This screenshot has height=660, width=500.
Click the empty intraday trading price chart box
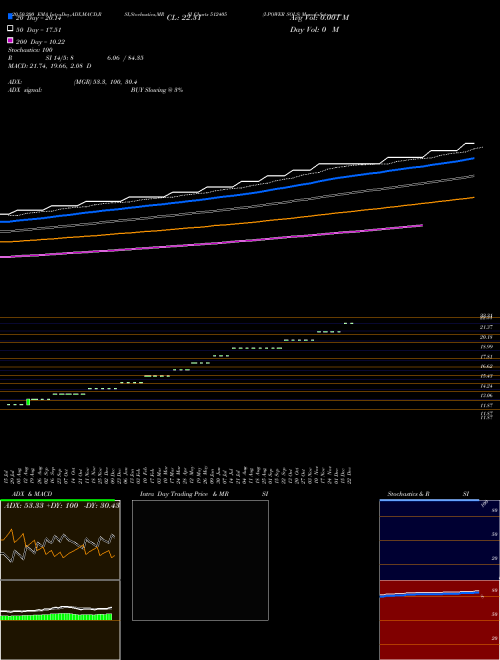[x=200, y=560]
